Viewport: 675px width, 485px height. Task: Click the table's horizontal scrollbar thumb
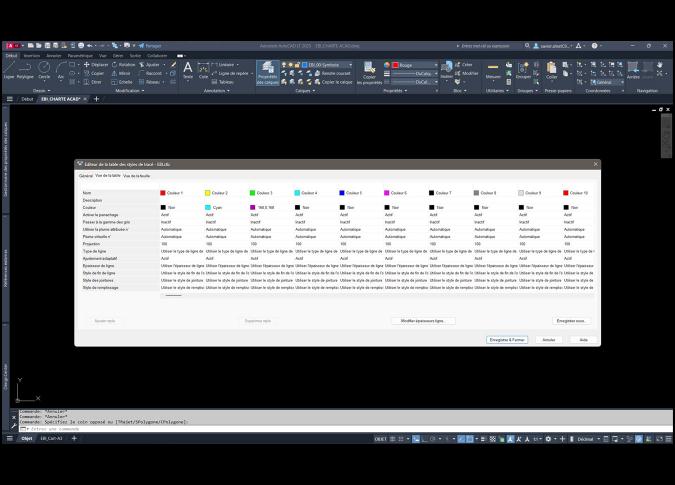(173, 296)
